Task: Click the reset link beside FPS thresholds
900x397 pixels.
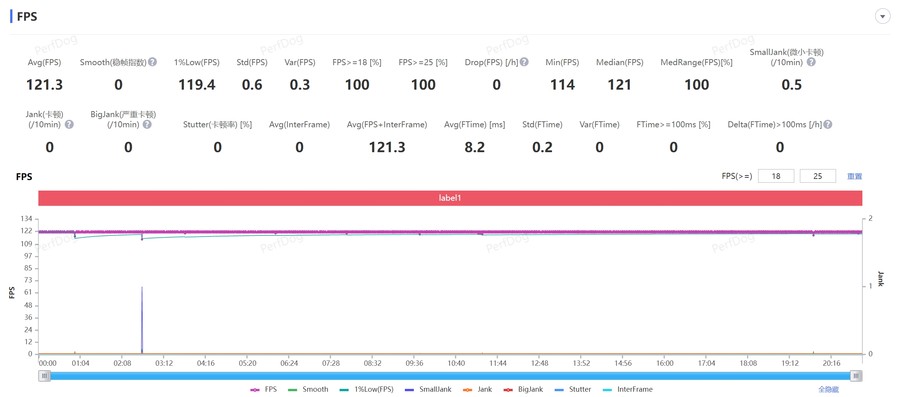Action: tap(855, 176)
